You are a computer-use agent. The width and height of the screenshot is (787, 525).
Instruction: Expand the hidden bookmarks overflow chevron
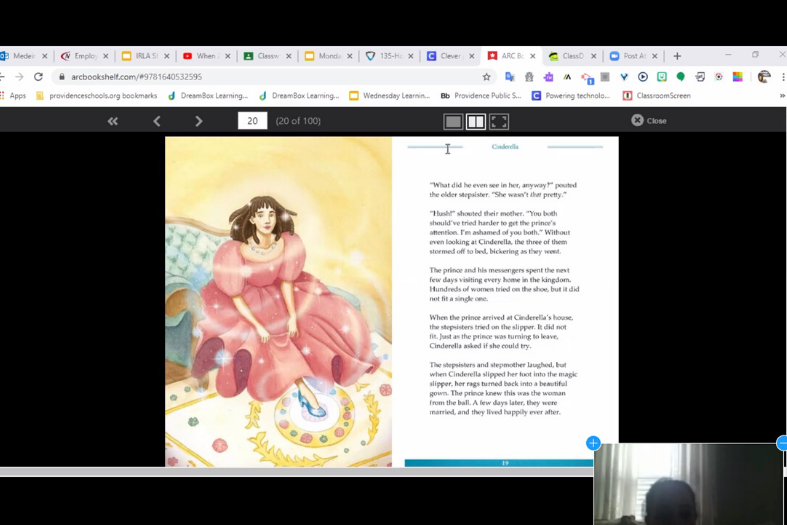click(x=782, y=96)
